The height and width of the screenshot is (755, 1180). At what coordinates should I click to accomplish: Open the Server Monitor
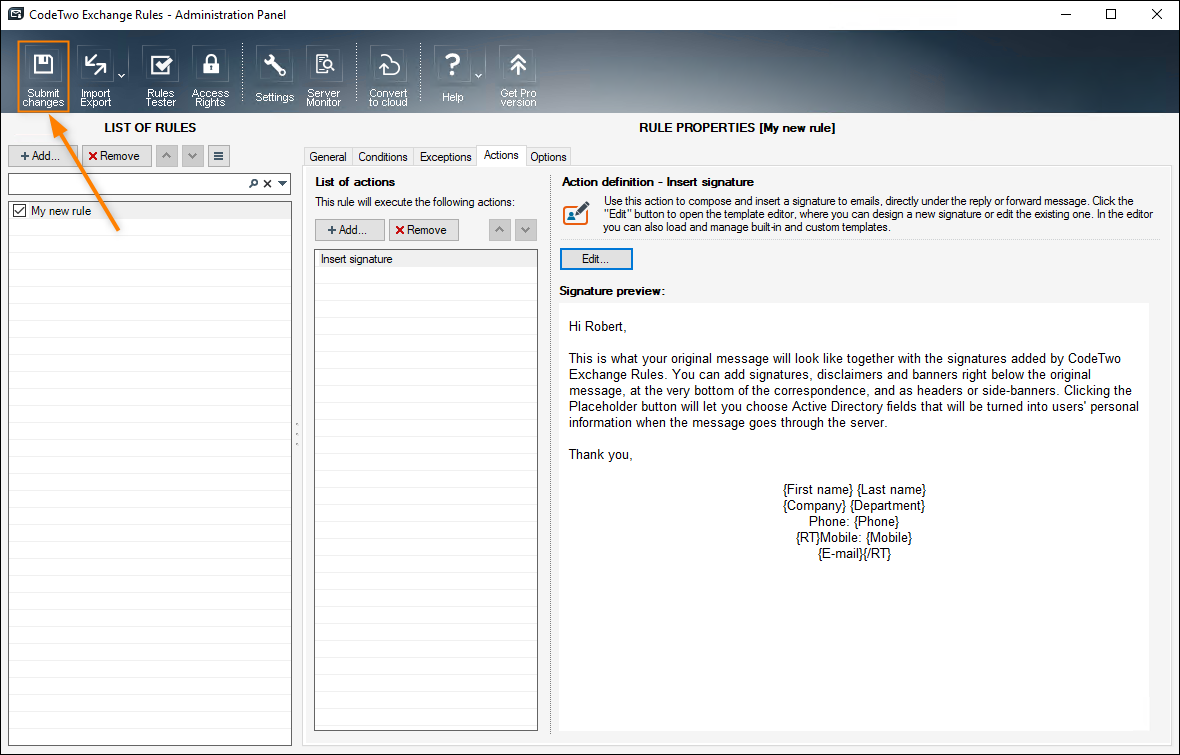coord(324,76)
